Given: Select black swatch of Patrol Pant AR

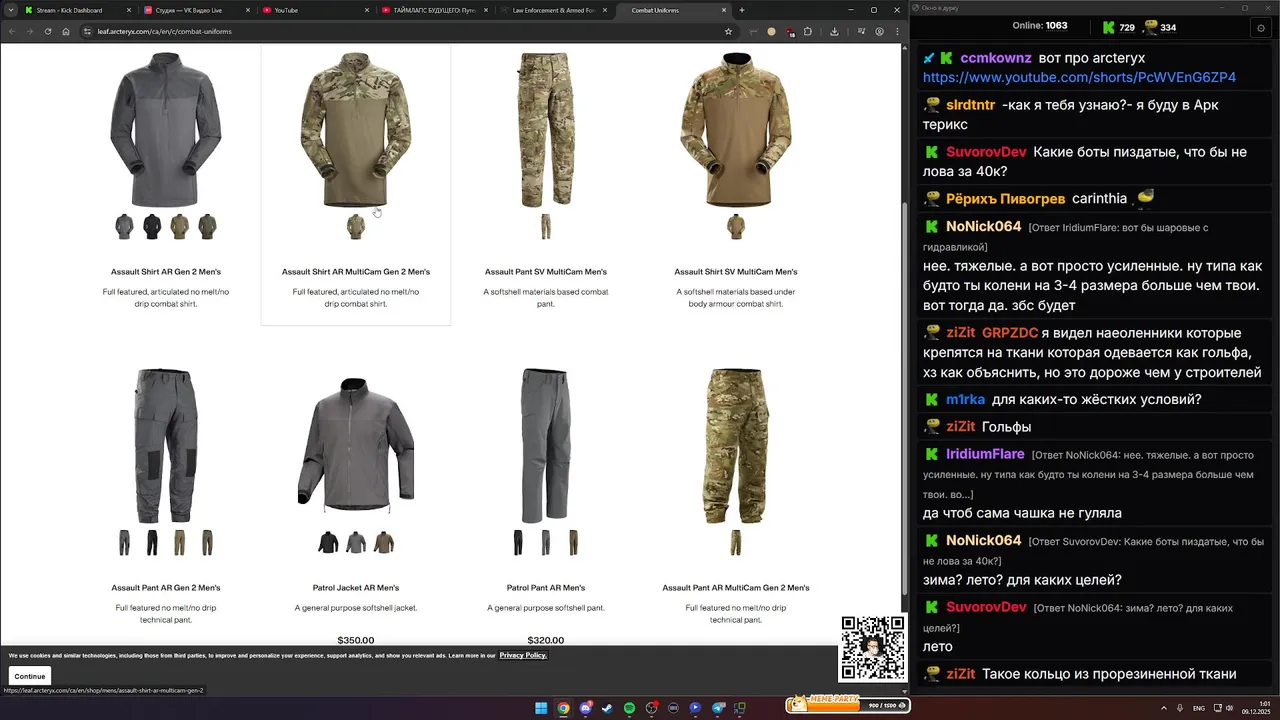Looking at the screenshot, I should click(518, 543).
